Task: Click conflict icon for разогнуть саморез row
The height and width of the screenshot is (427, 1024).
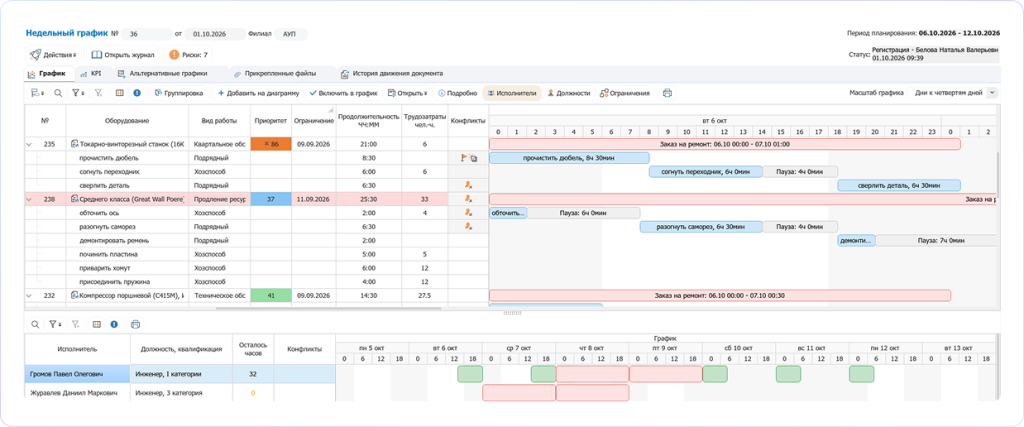Action: click(x=468, y=227)
